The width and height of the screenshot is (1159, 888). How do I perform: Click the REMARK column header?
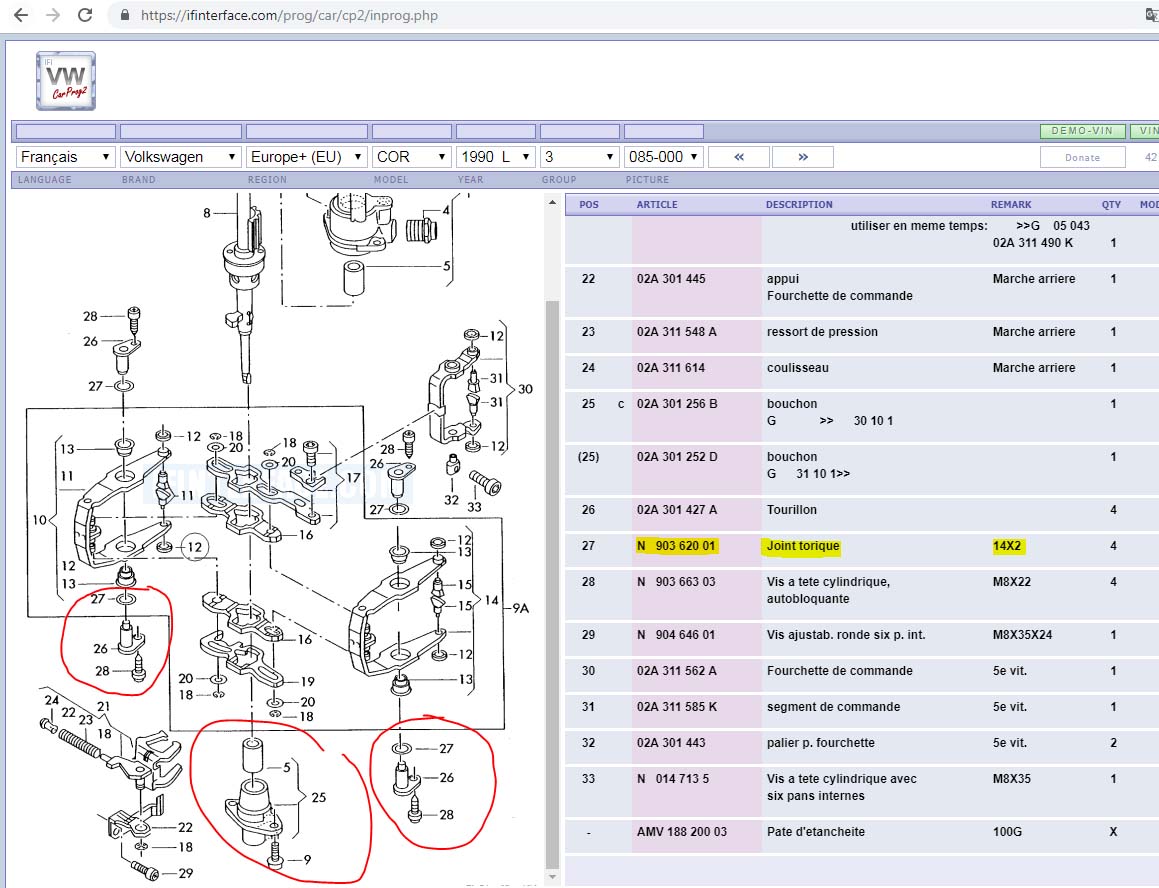click(x=1011, y=205)
